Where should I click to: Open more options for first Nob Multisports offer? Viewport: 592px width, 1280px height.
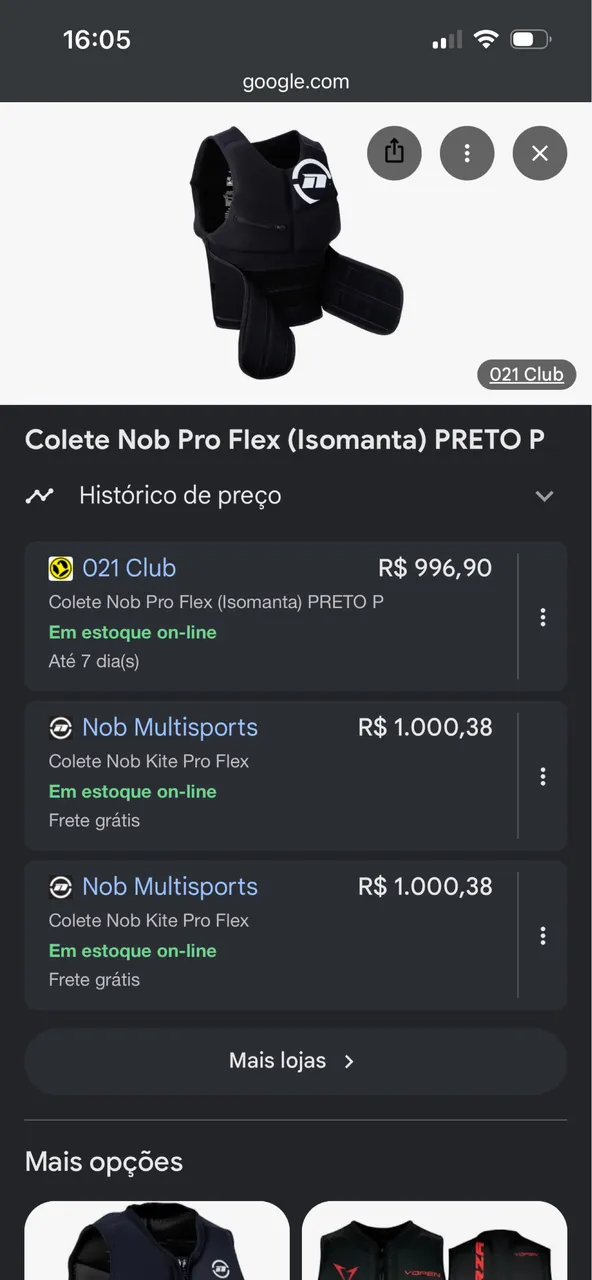[x=543, y=776]
